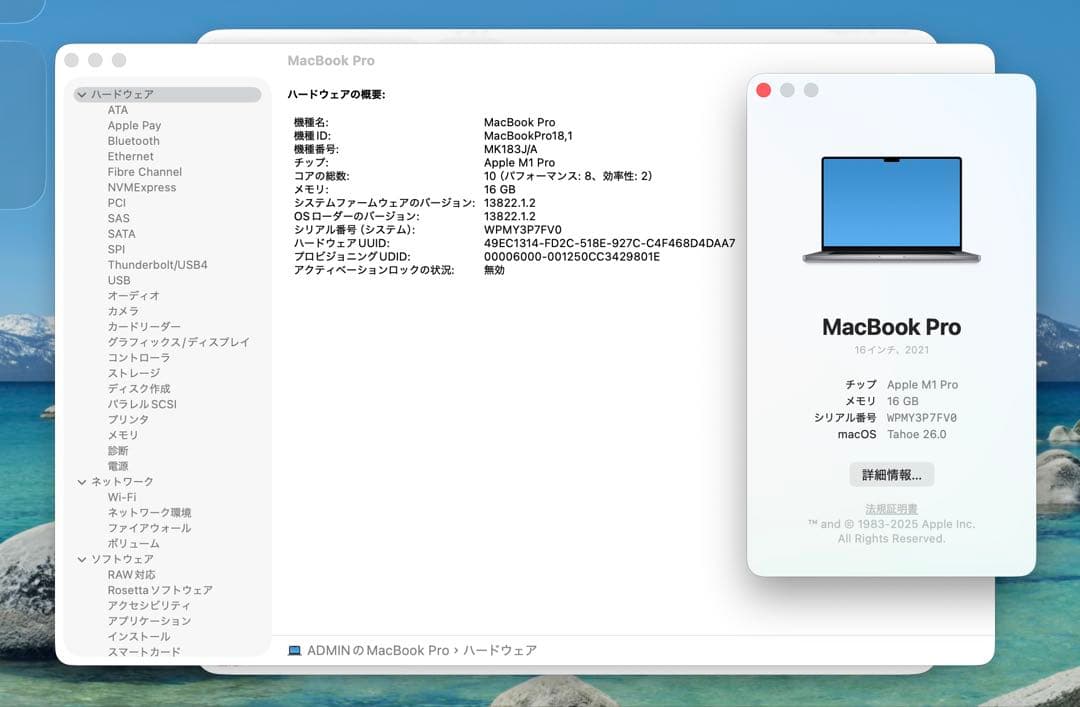
Task: Select the ネットワーク category header
Action: (123, 482)
